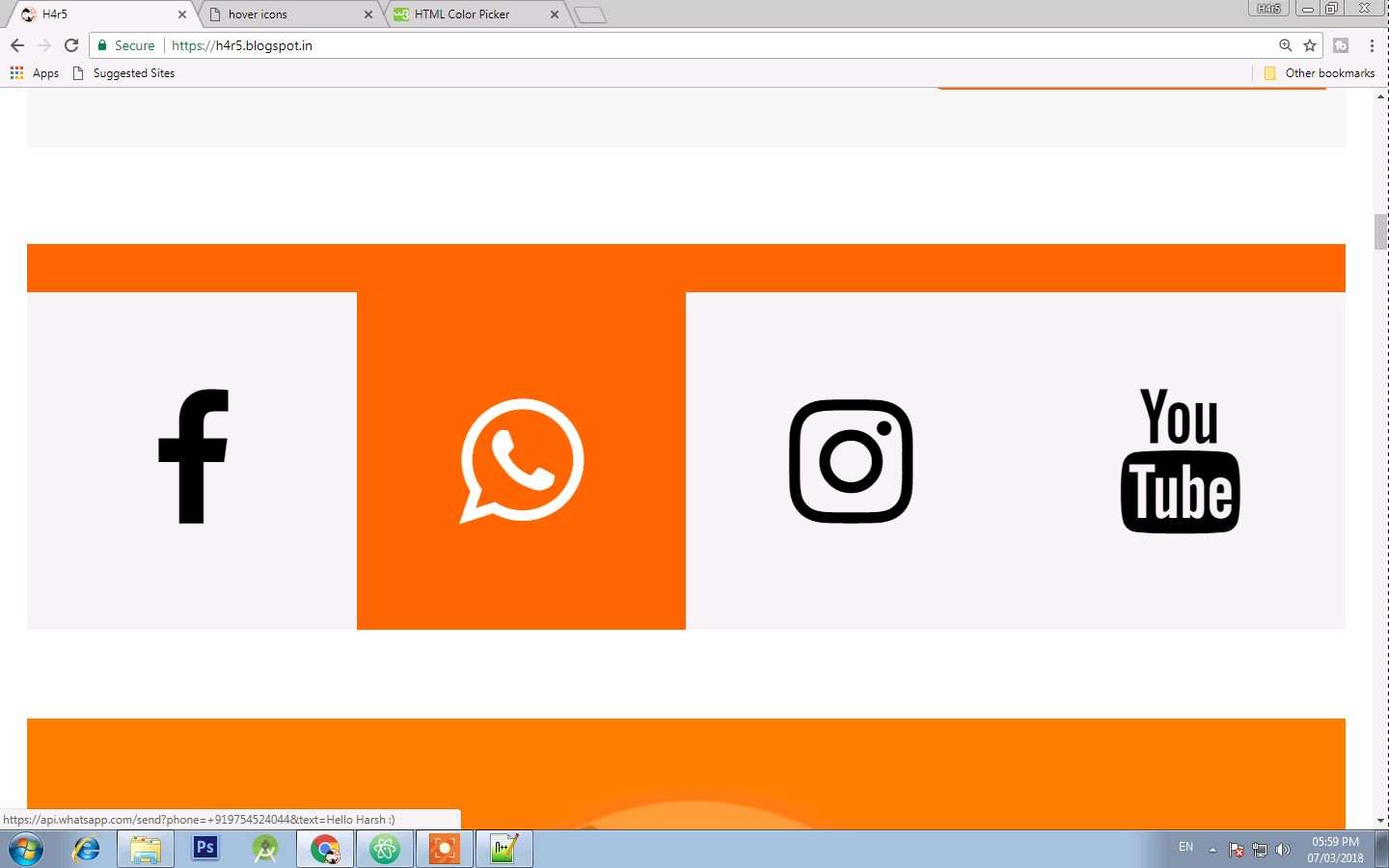Click the scrollbar down arrow
The height and width of the screenshot is (868, 1389).
pyautogui.click(x=1381, y=821)
